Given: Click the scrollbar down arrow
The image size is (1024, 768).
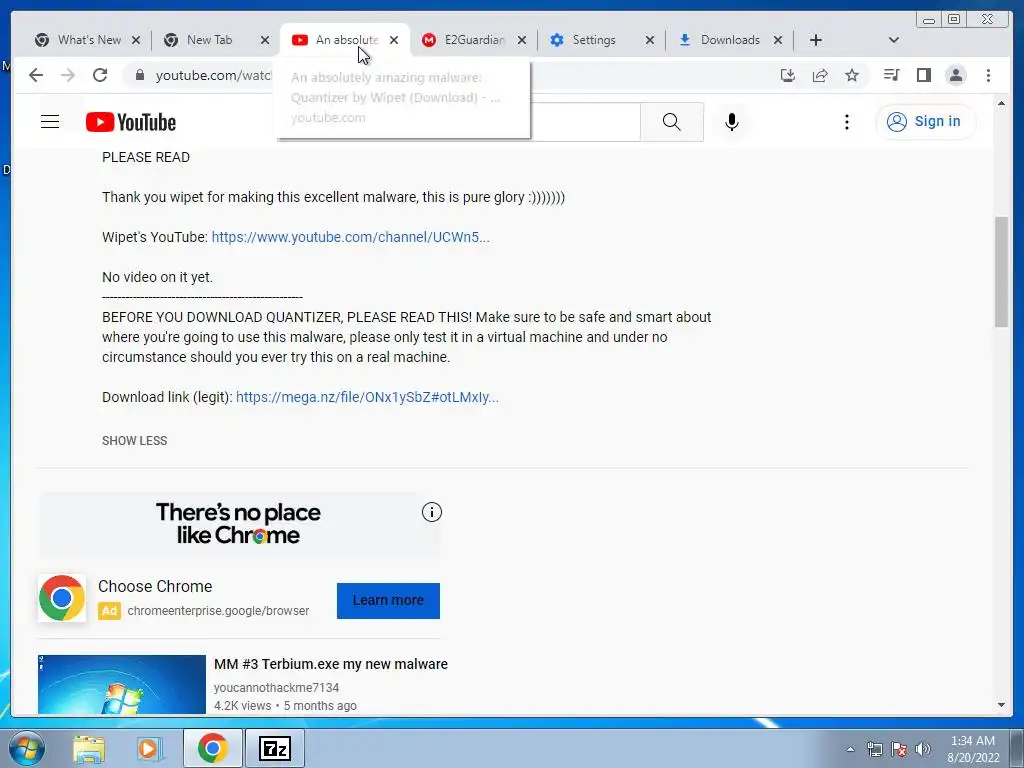Looking at the screenshot, I should pos(1001,705).
